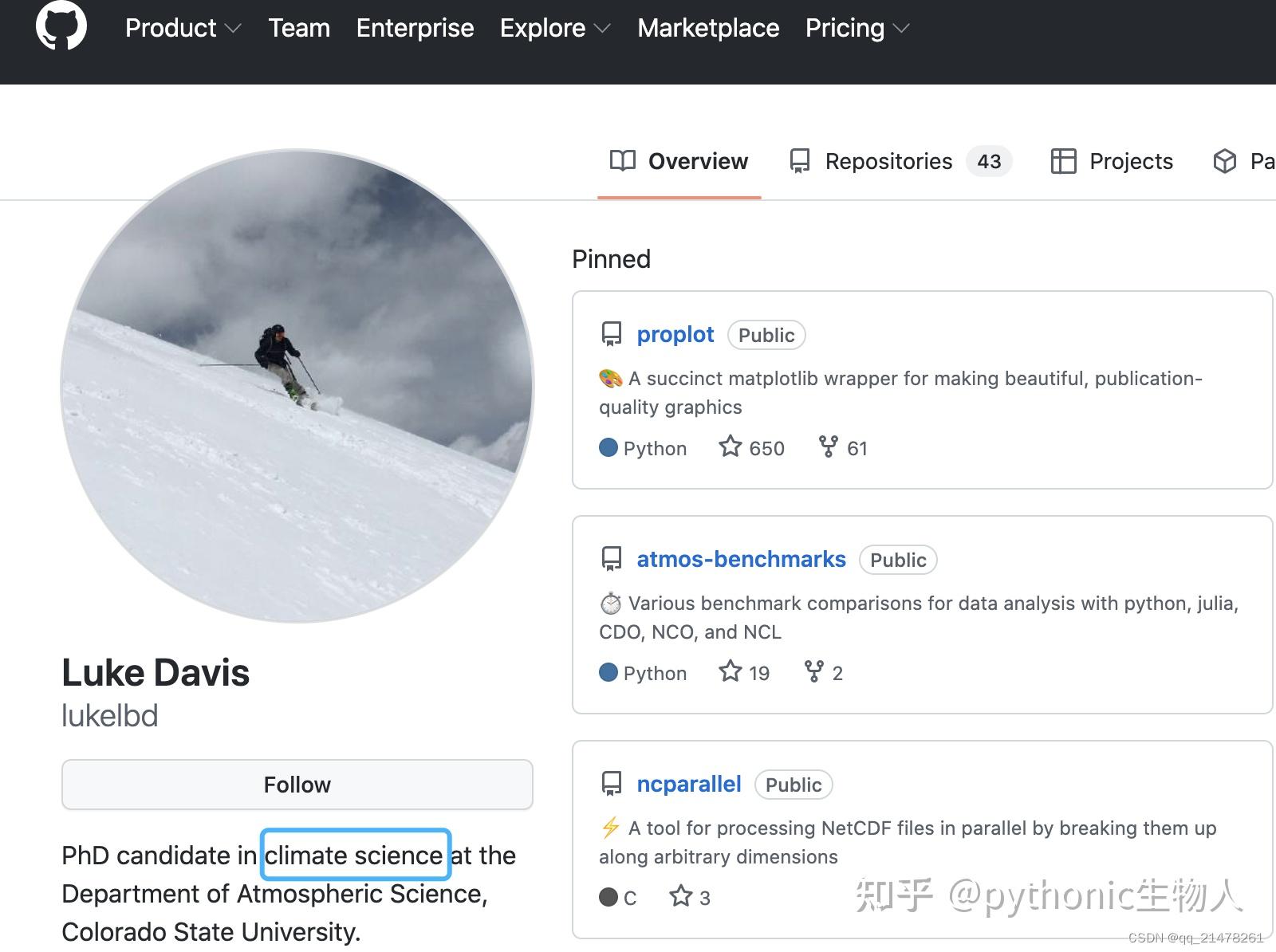Click the ncparallel star icon
The width and height of the screenshot is (1276, 952).
click(x=680, y=896)
